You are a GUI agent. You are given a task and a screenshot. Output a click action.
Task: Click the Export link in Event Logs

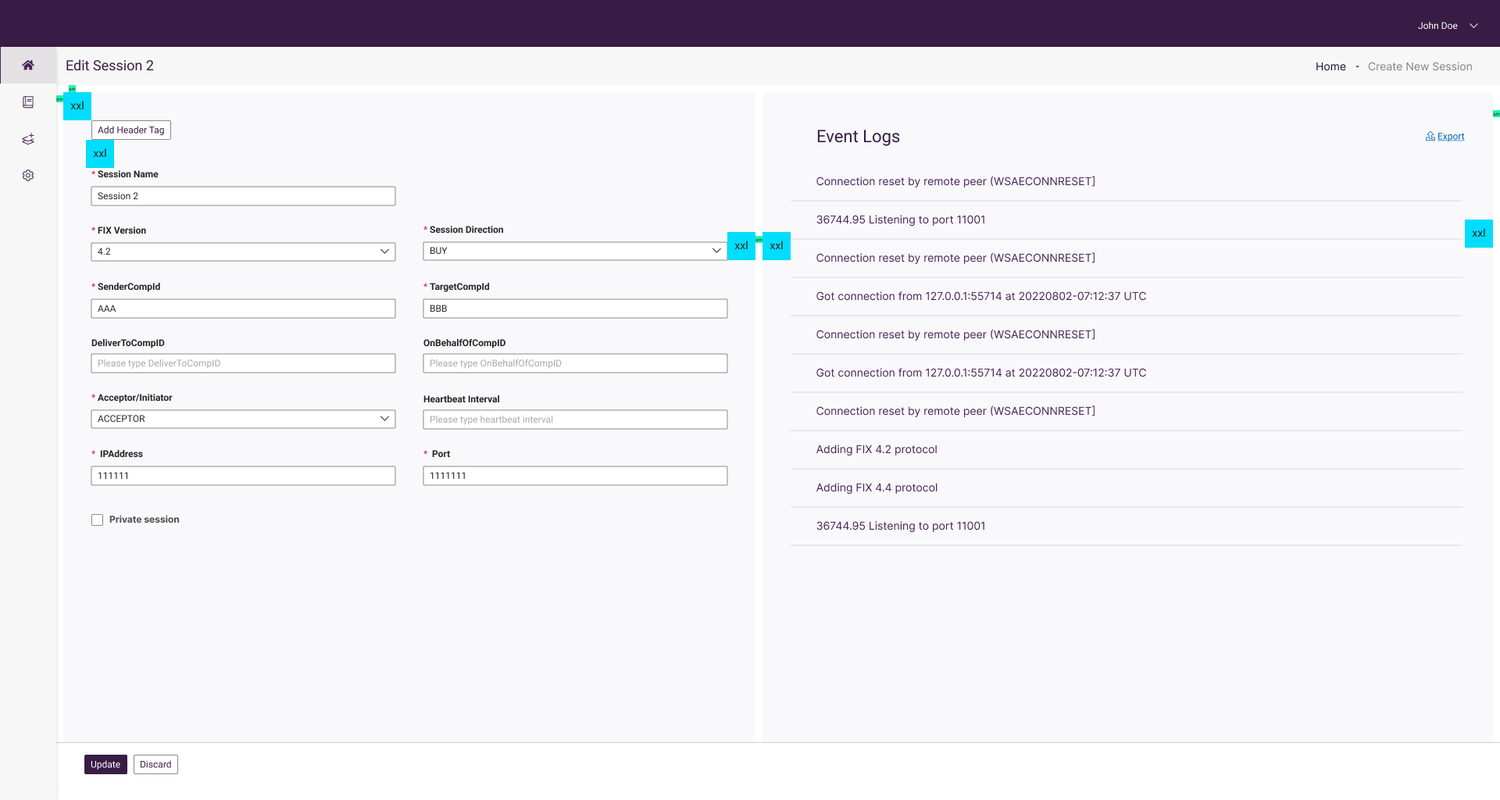point(1450,136)
